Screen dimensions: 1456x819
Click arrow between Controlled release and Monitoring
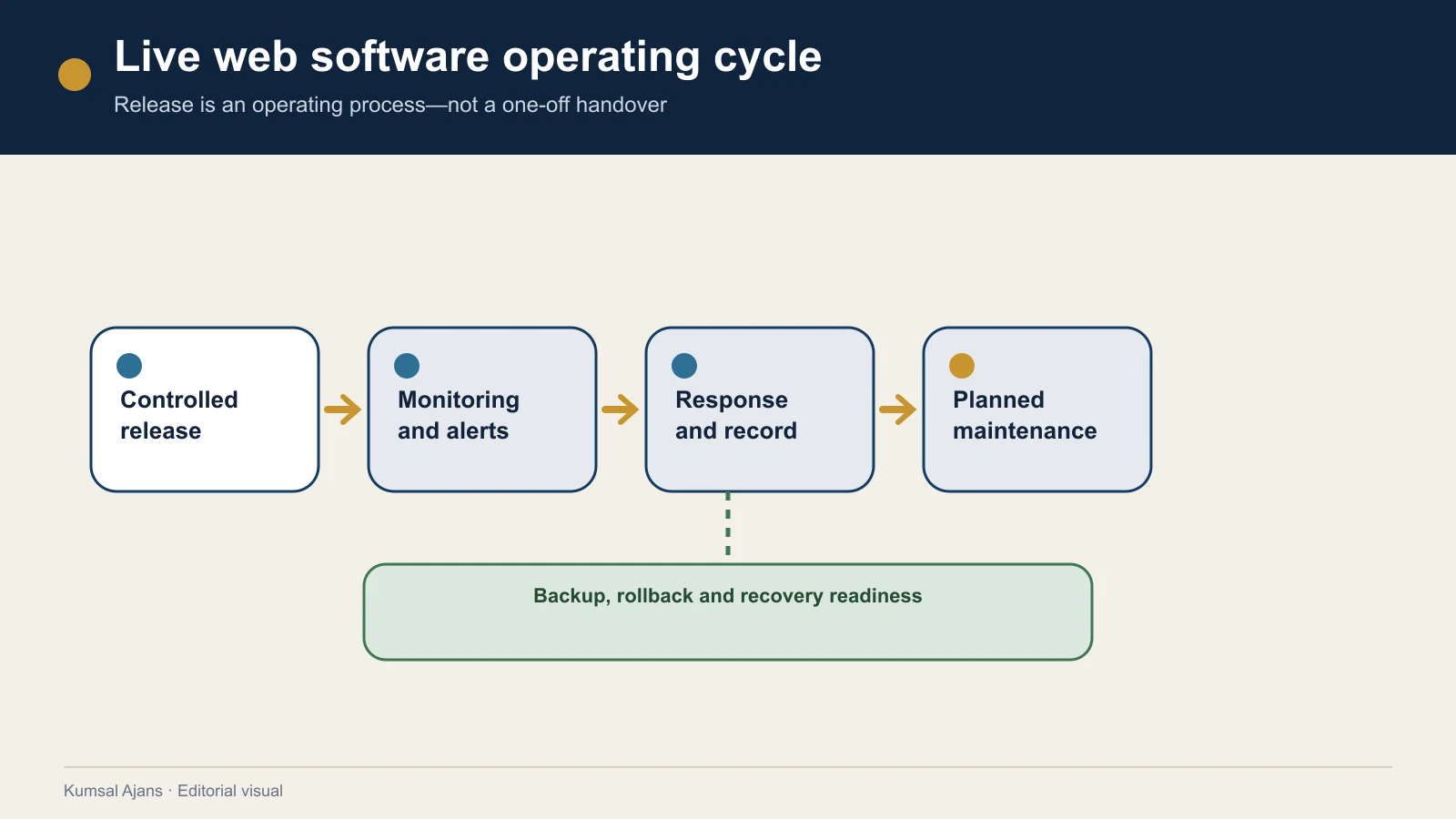point(343,409)
